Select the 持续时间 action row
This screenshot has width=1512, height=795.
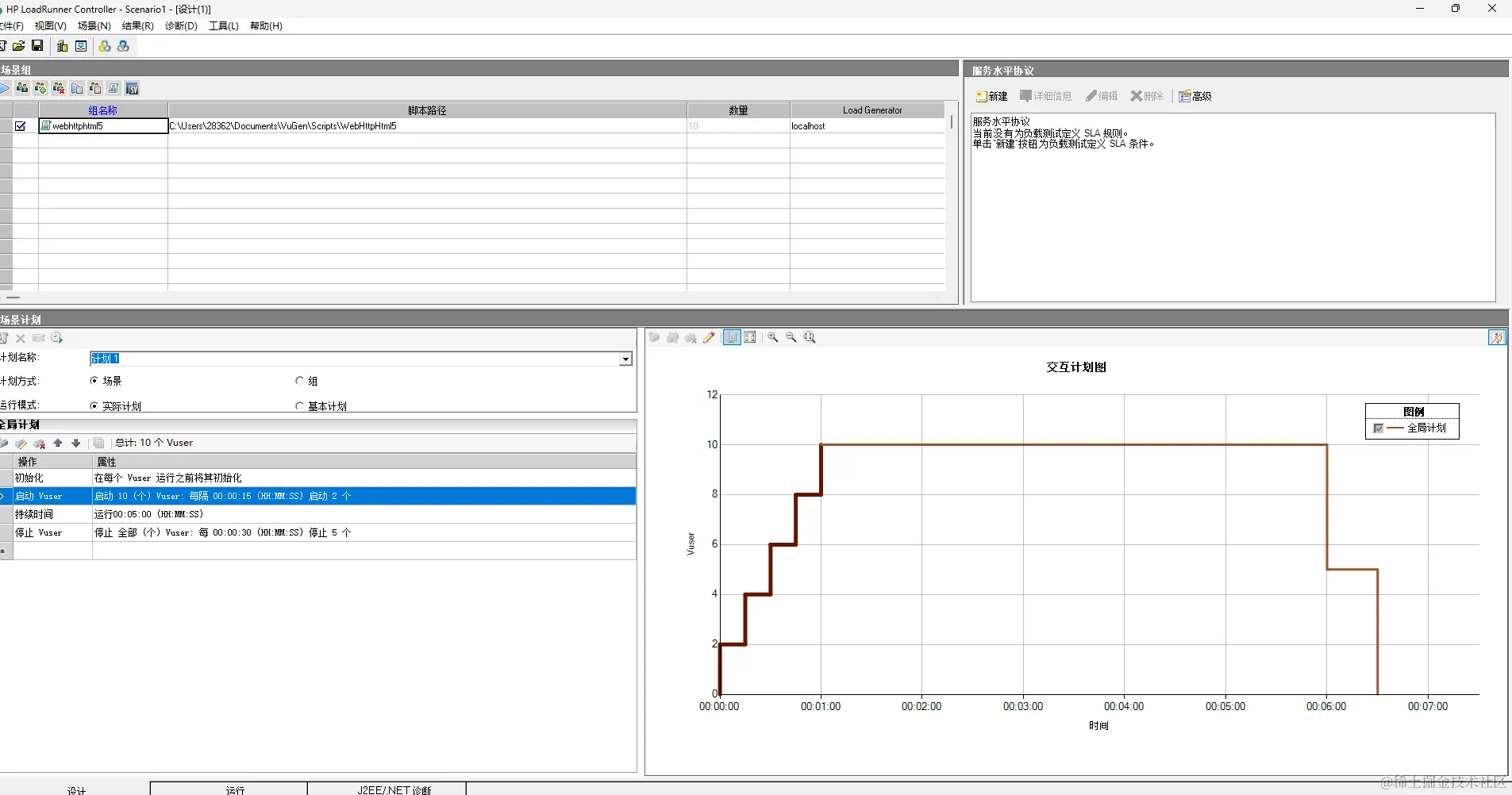(x=317, y=514)
